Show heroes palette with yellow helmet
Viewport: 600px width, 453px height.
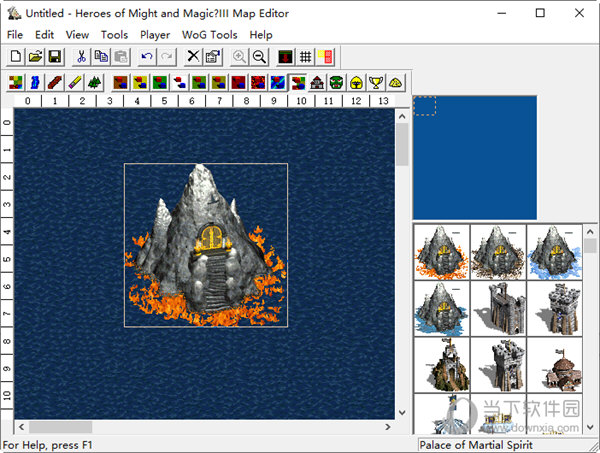pos(356,82)
